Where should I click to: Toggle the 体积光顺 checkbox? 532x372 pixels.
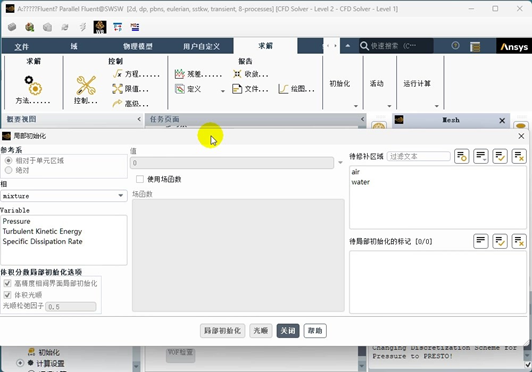click(7, 295)
